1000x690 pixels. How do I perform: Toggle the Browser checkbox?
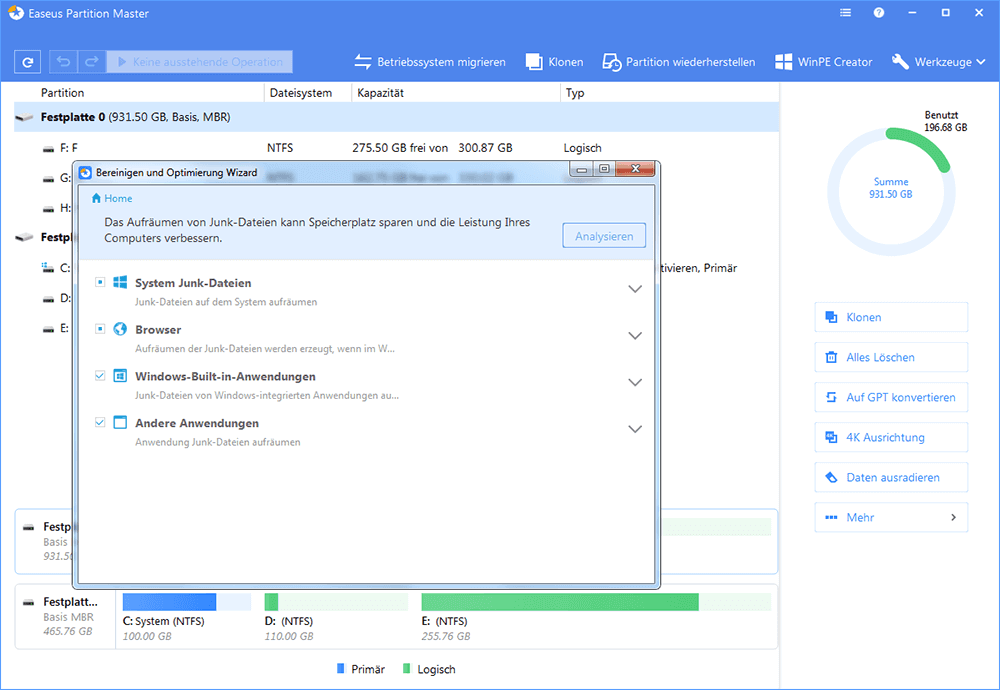(x=100, y=328)
